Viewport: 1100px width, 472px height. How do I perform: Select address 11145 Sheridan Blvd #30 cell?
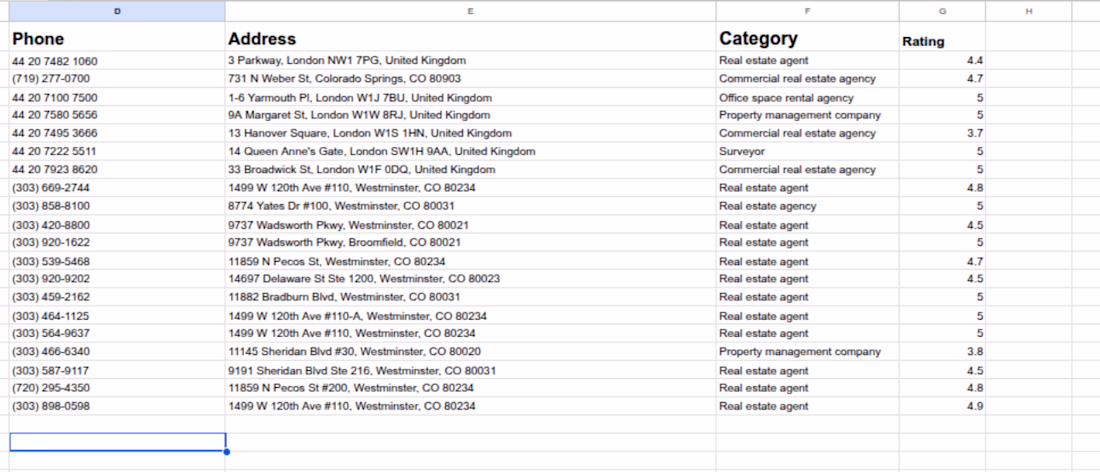pyautogui.click(x=471, y=351)
